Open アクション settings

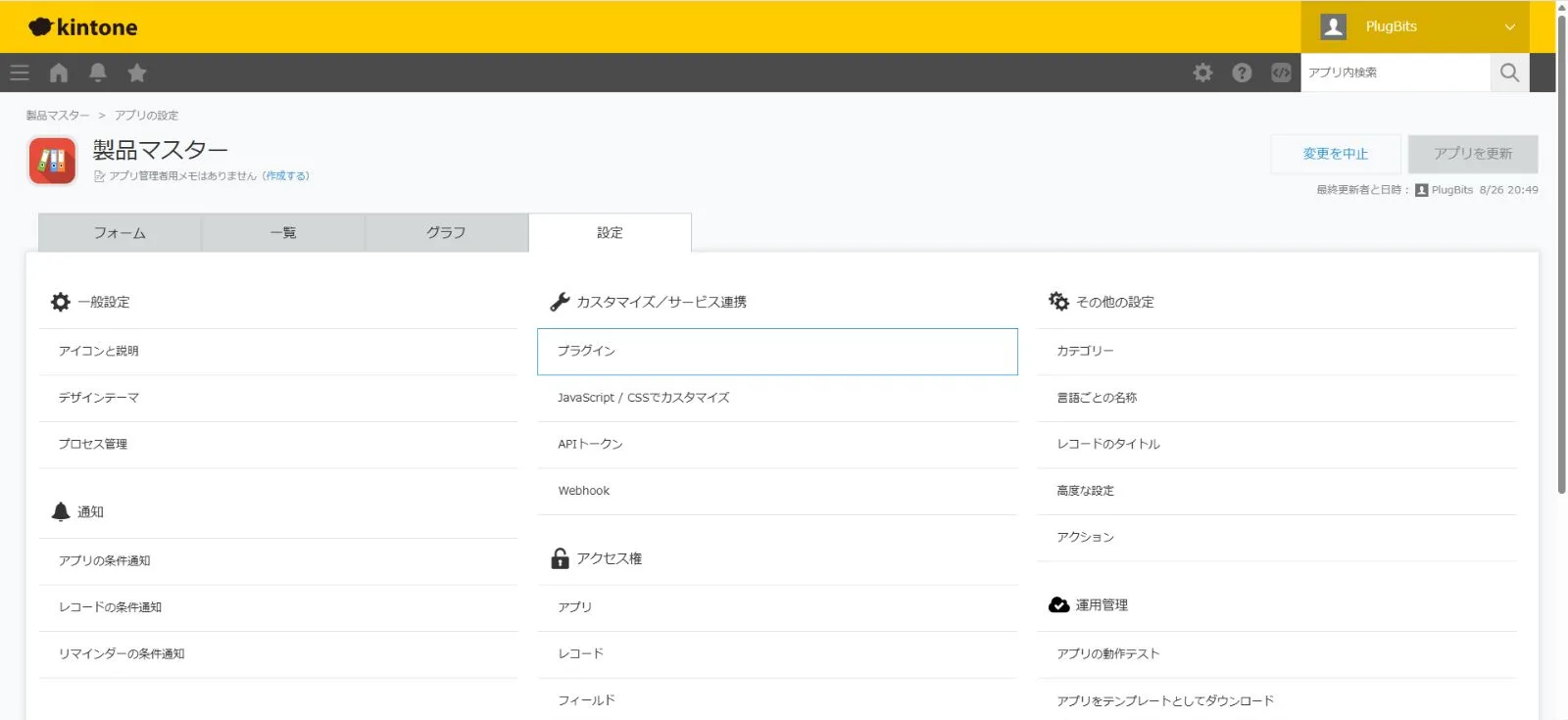point(1277,537)
